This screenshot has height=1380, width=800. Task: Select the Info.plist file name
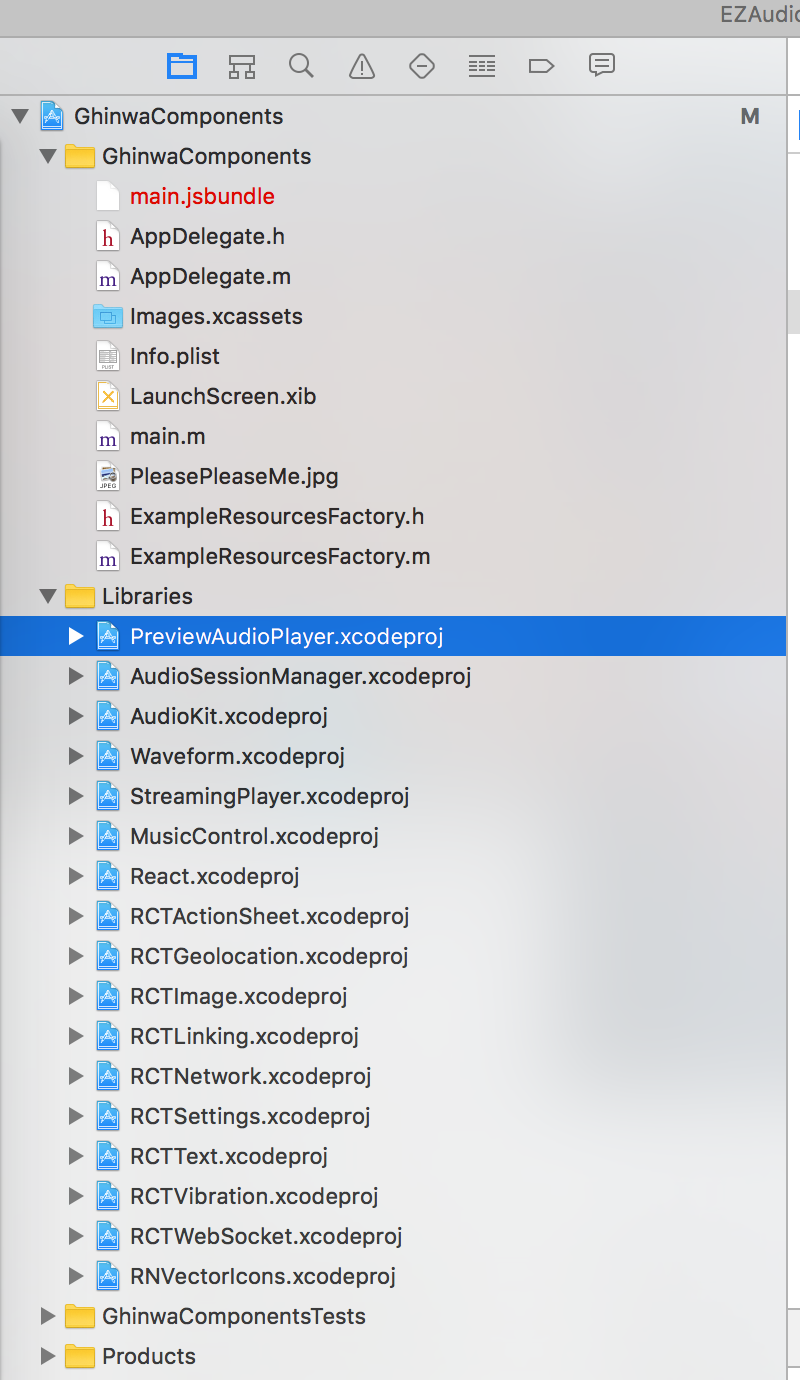point(175,356)
